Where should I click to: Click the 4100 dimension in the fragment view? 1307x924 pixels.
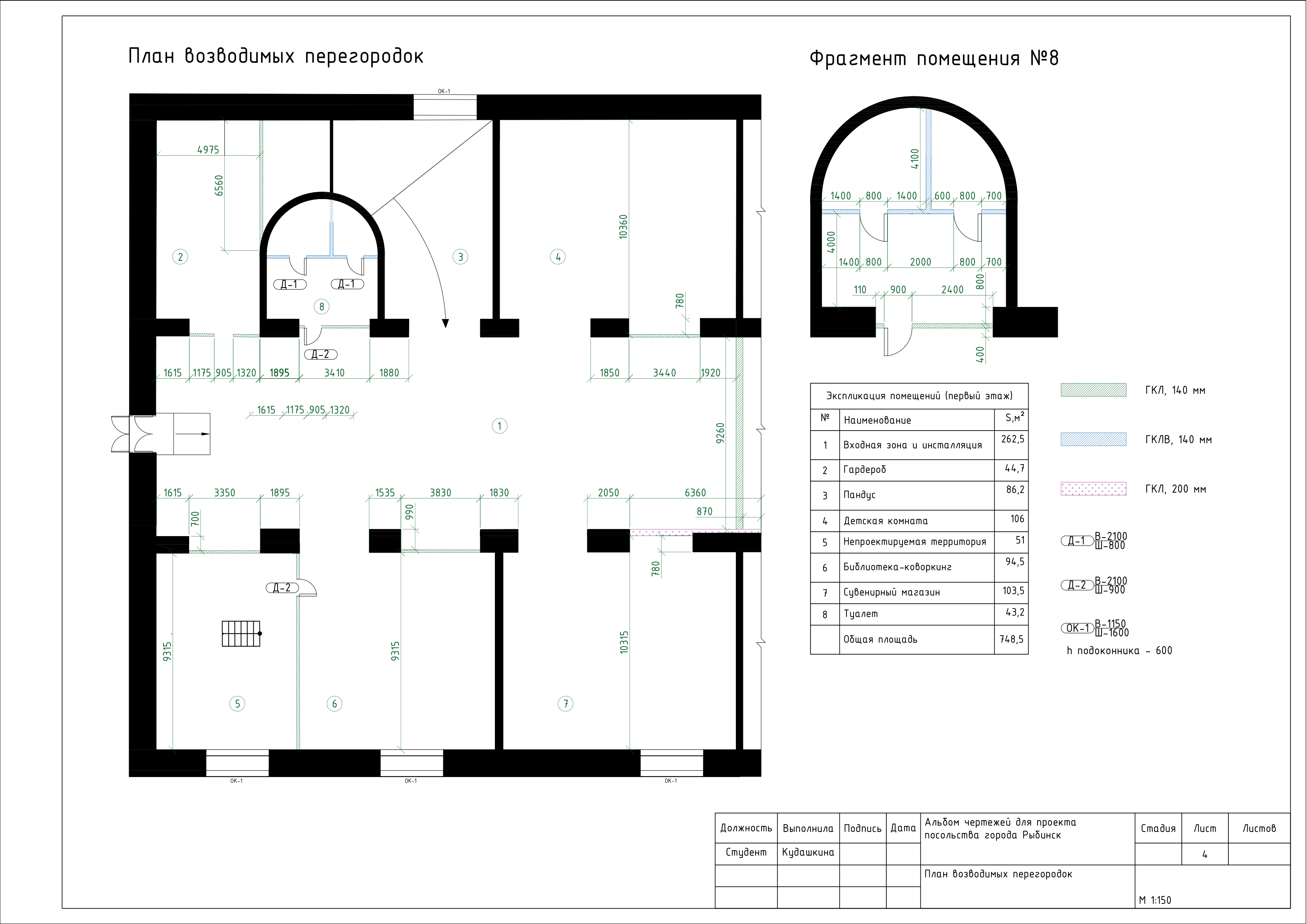tap(915, 159)
